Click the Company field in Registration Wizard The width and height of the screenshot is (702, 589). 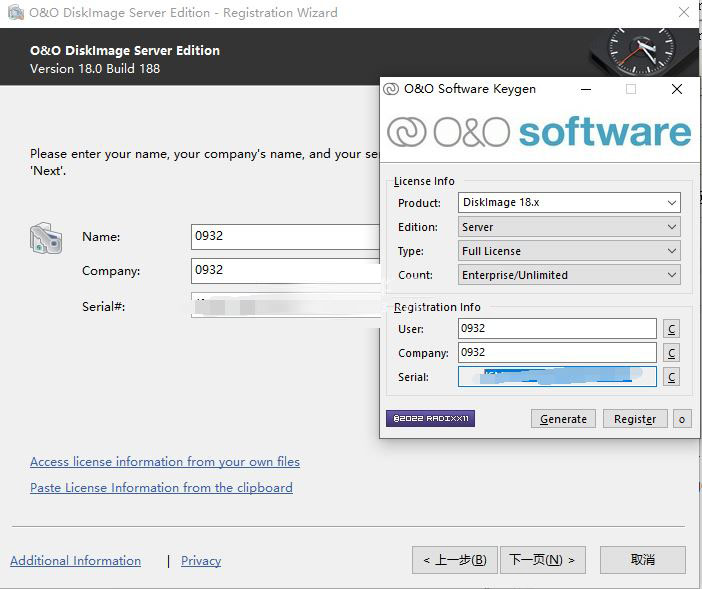[x=285, y=271]
